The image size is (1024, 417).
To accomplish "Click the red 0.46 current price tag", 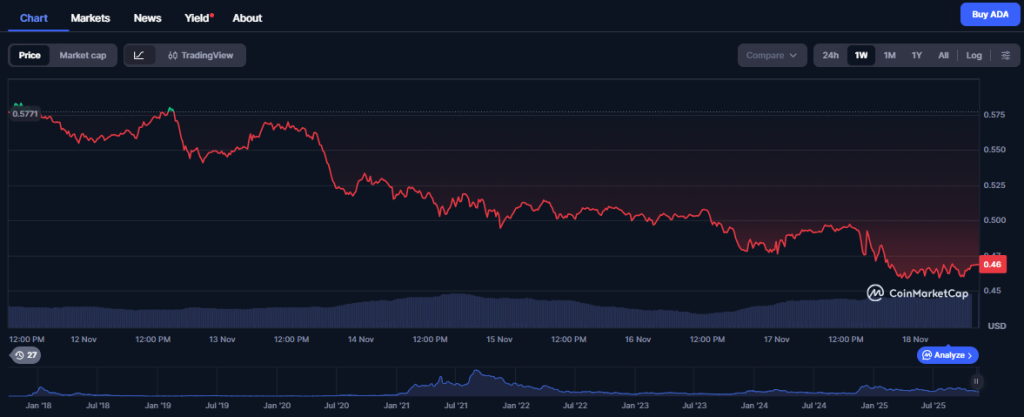I will (993, 264).
